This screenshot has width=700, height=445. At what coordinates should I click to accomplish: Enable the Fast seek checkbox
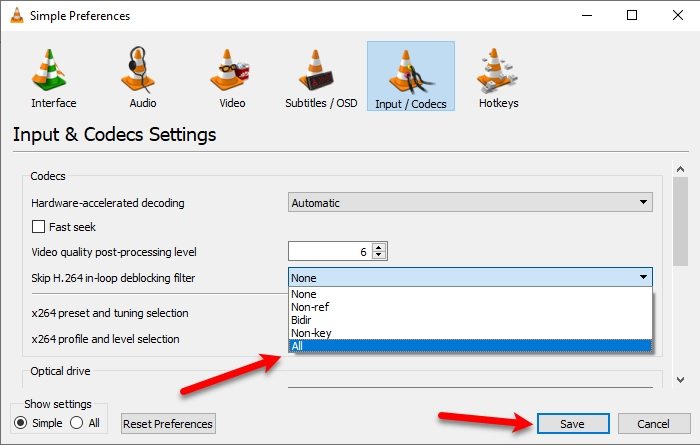tap(38, 227)
